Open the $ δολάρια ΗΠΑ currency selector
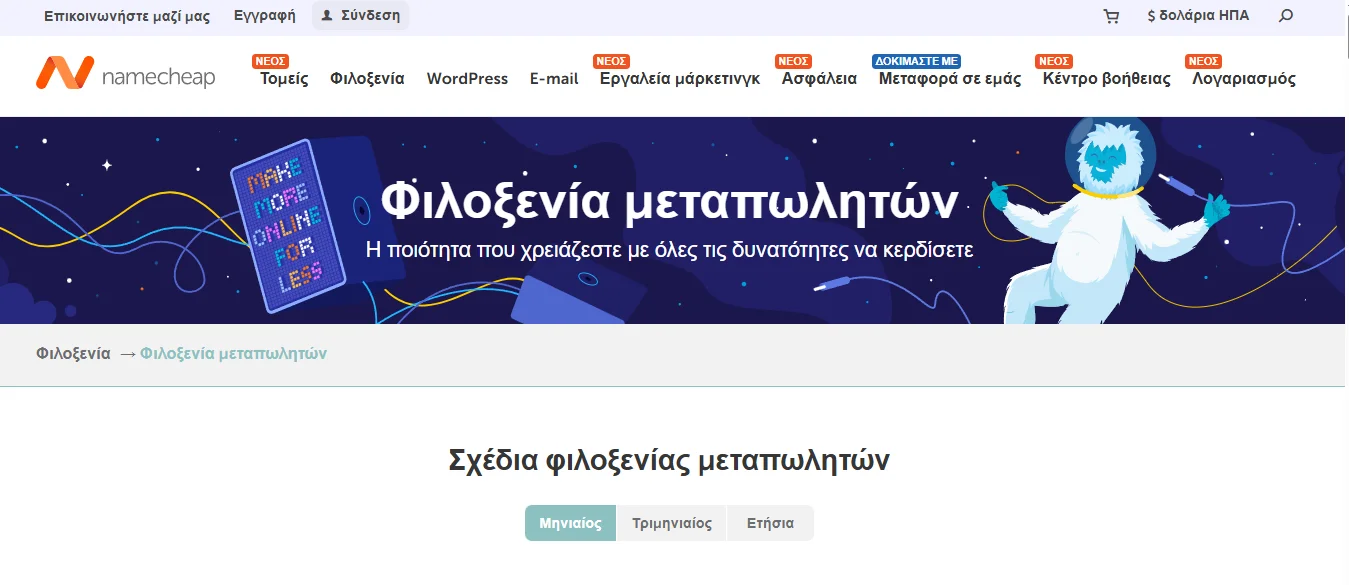 1198,16
